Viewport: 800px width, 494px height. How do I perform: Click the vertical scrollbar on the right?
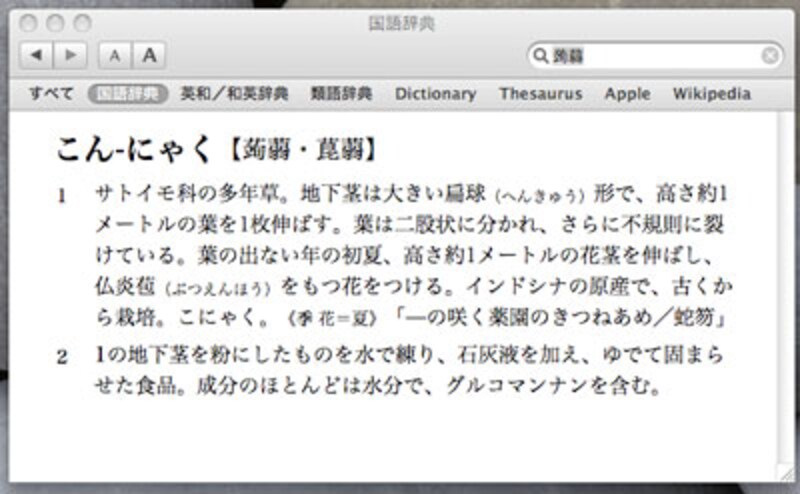tap(786, 287)
